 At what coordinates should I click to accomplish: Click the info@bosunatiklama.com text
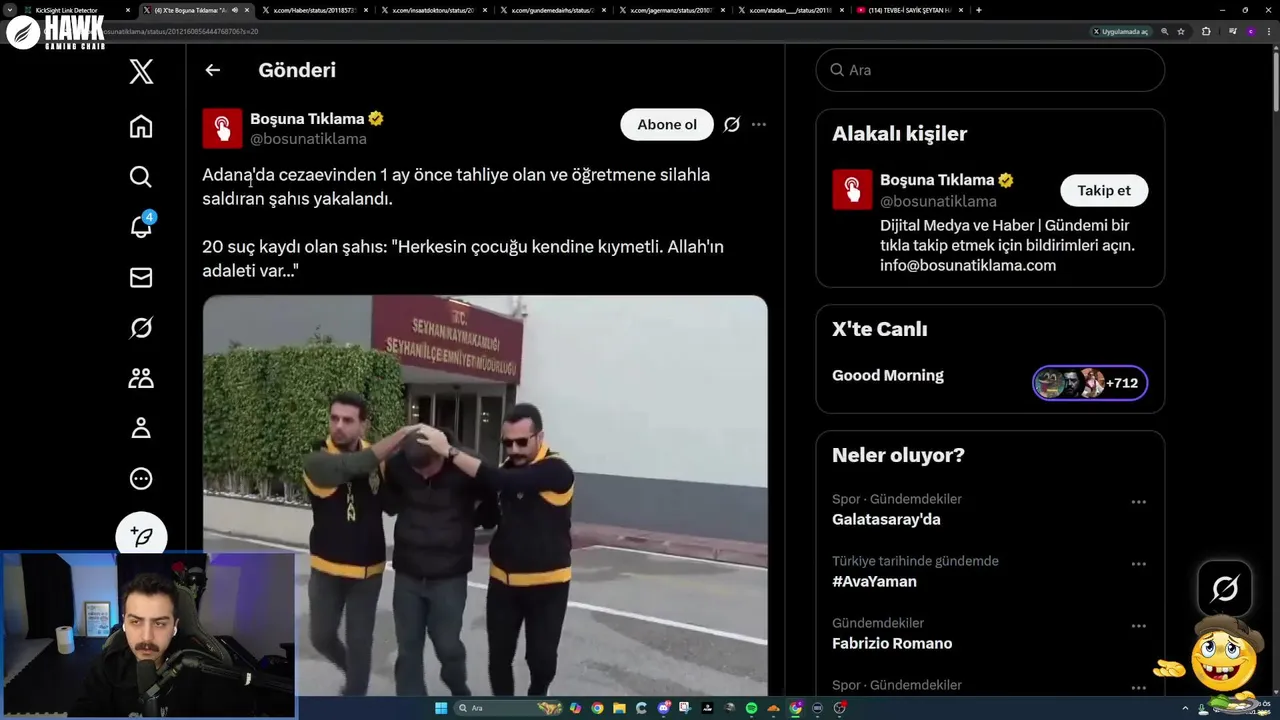click(968, 265)
